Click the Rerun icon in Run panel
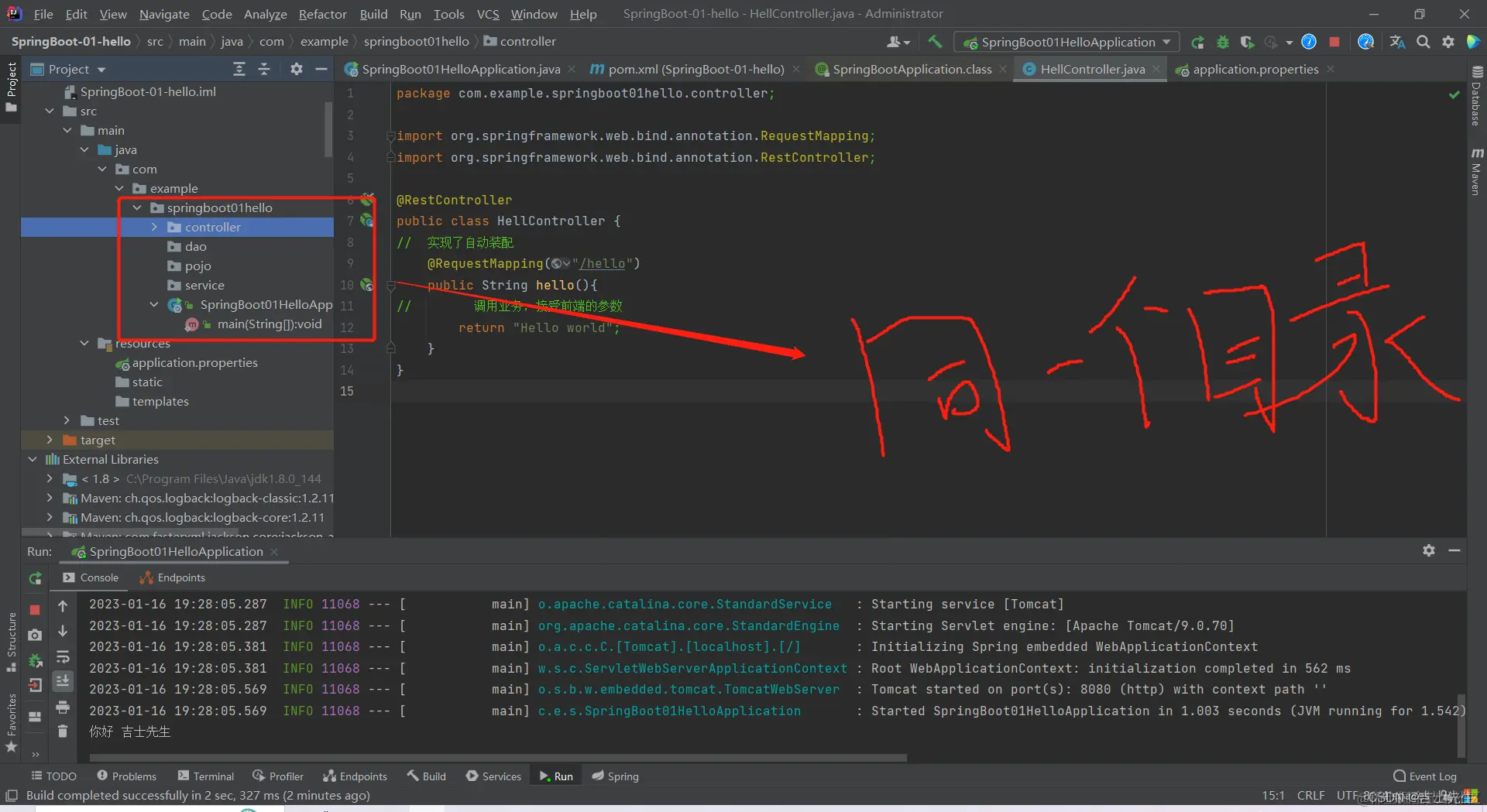This screenshot has width=1487, height=812. pos(35,578)
